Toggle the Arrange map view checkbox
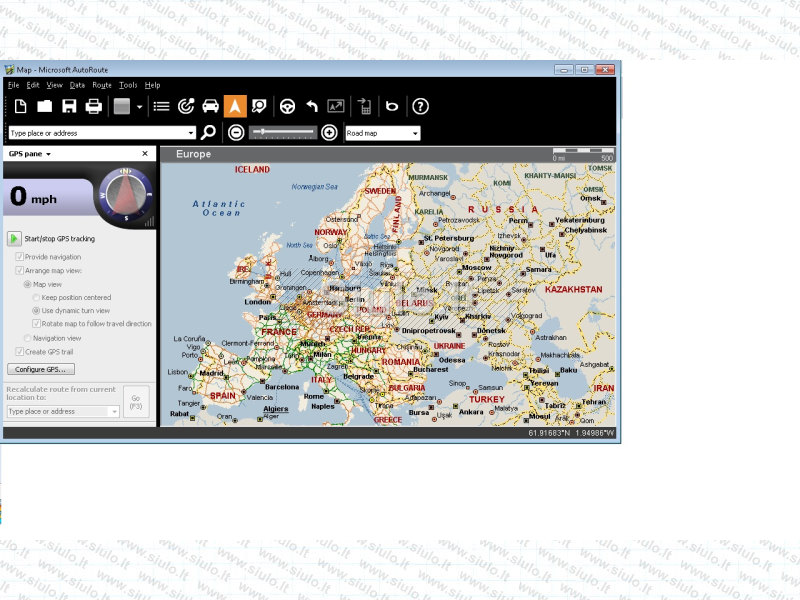The image size is (800, 600). (x=19, y=270)
